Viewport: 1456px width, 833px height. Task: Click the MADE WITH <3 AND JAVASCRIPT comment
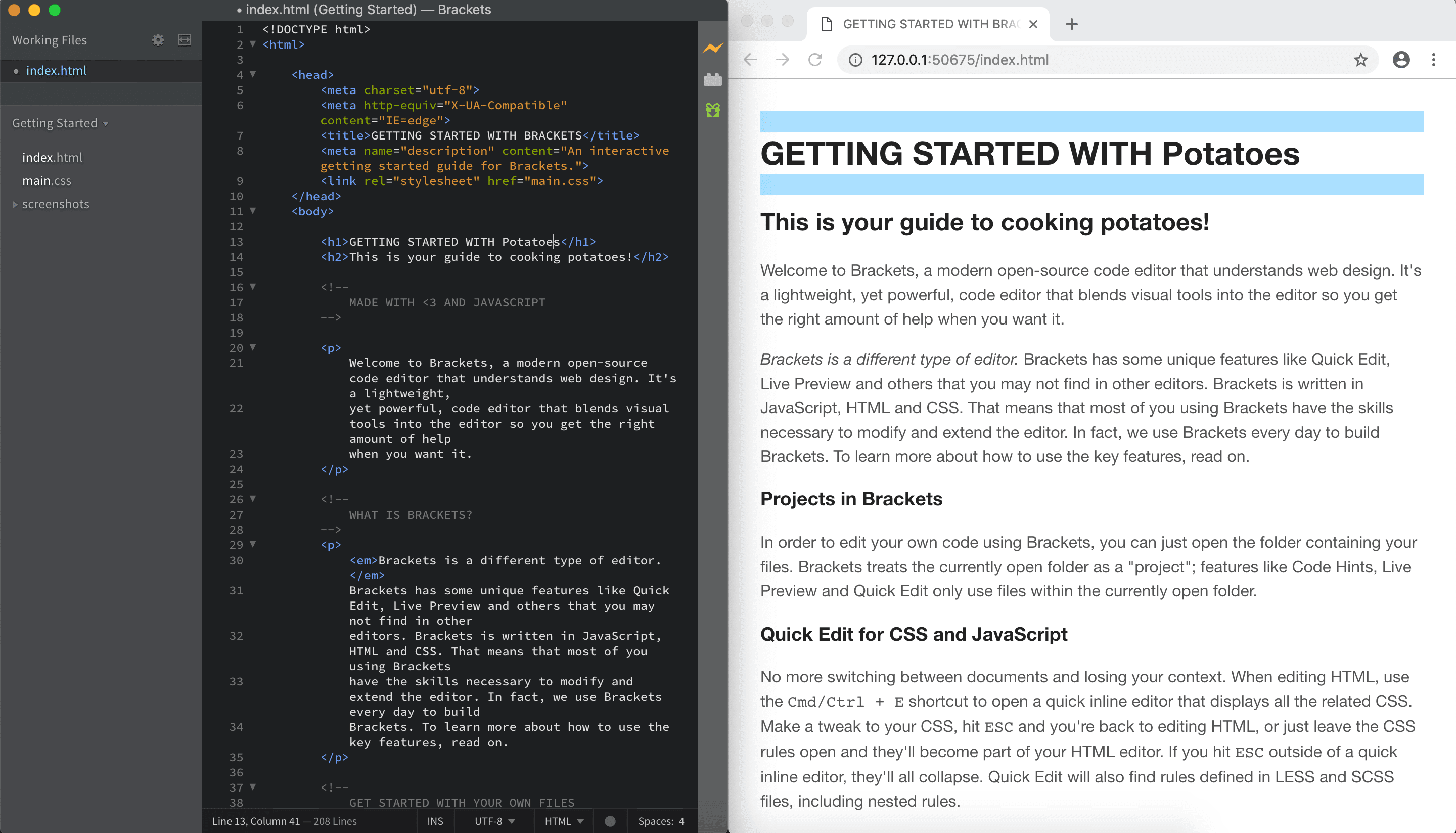coord(447,302)
